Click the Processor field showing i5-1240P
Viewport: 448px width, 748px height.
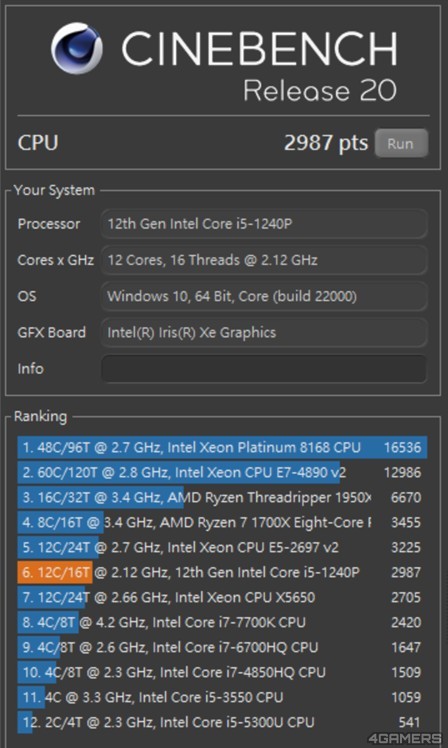tap(264, 223)
